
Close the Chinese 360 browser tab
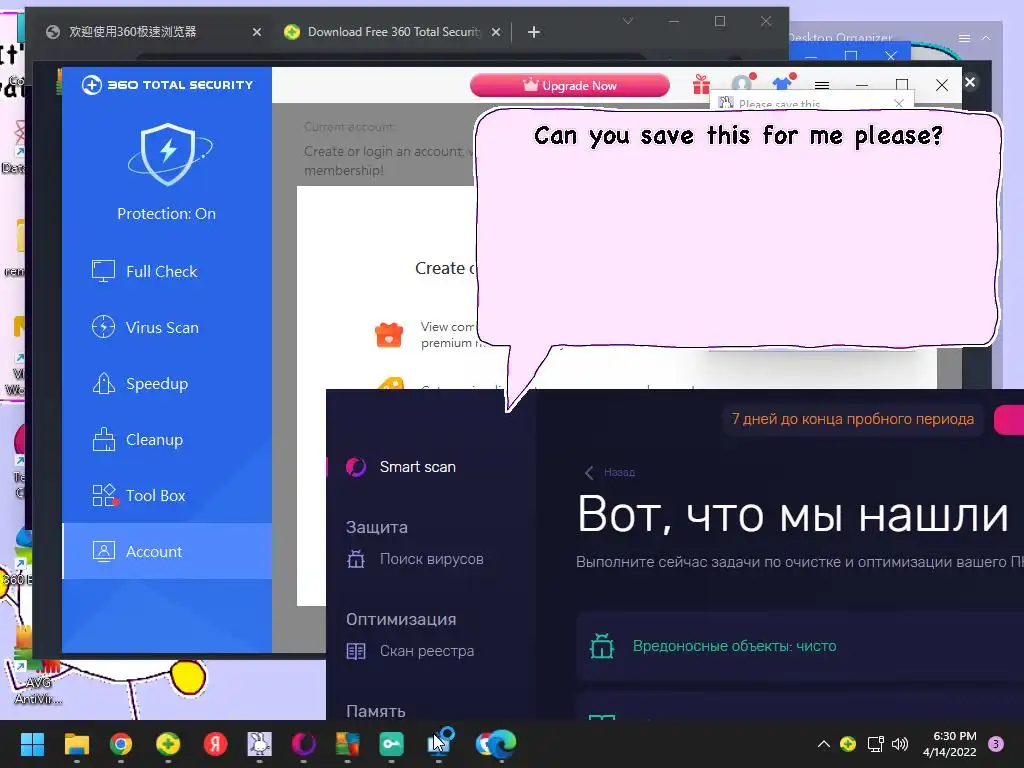click(x=257, y=32)
